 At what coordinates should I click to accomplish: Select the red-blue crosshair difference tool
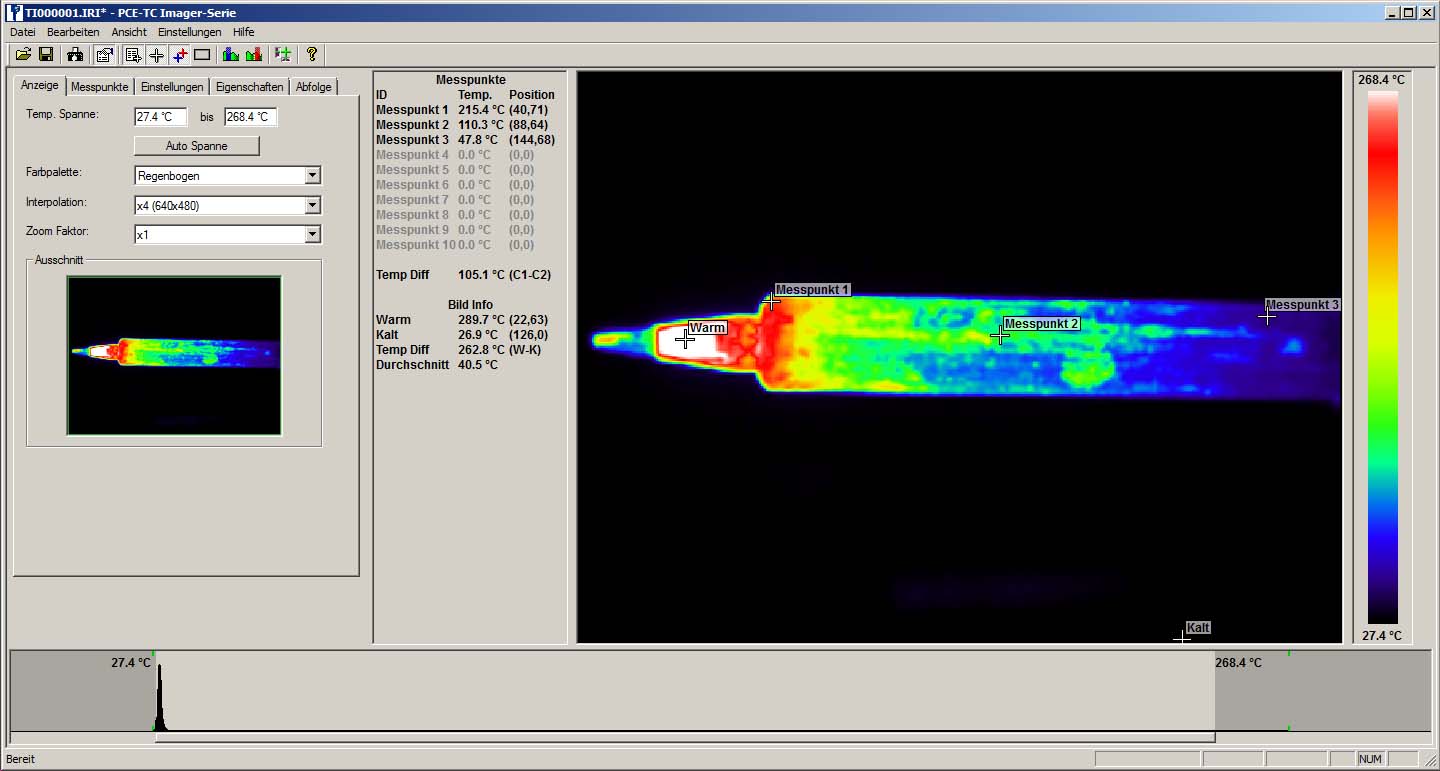pos(179,54)
